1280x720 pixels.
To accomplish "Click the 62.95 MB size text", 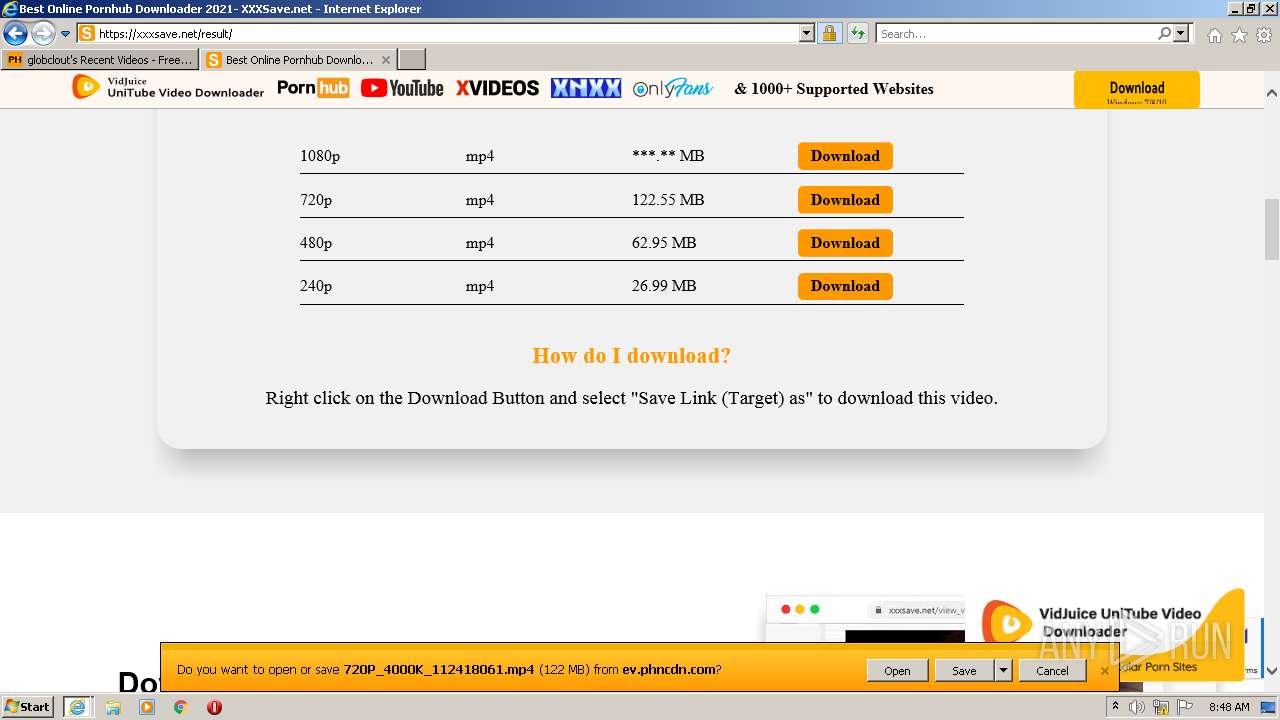I will point(664,243).
